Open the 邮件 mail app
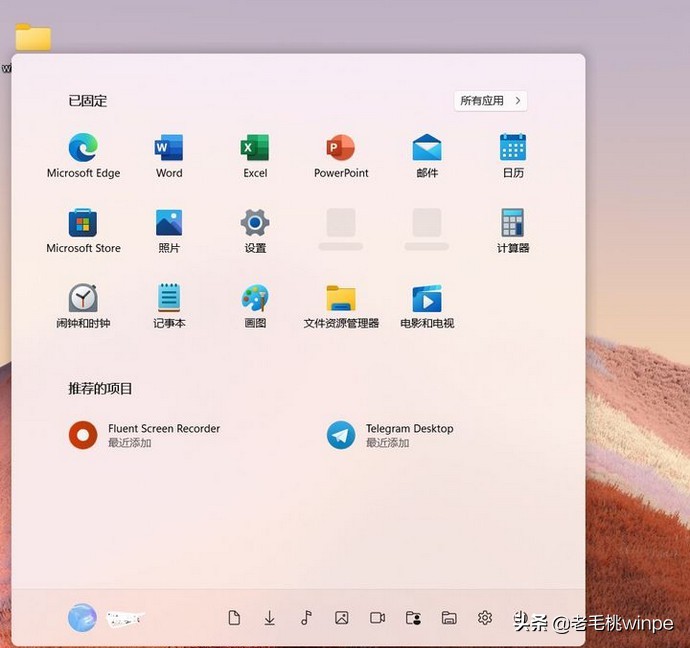 point(427,155)
